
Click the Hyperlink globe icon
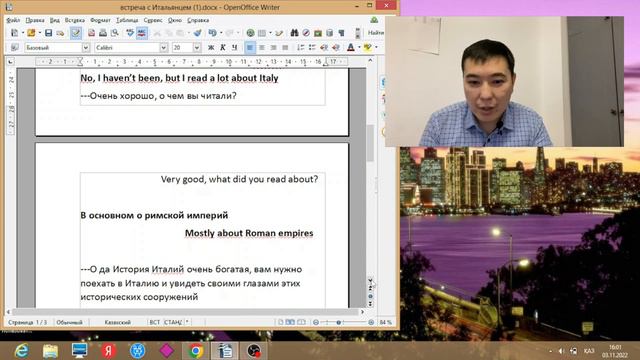250,33
